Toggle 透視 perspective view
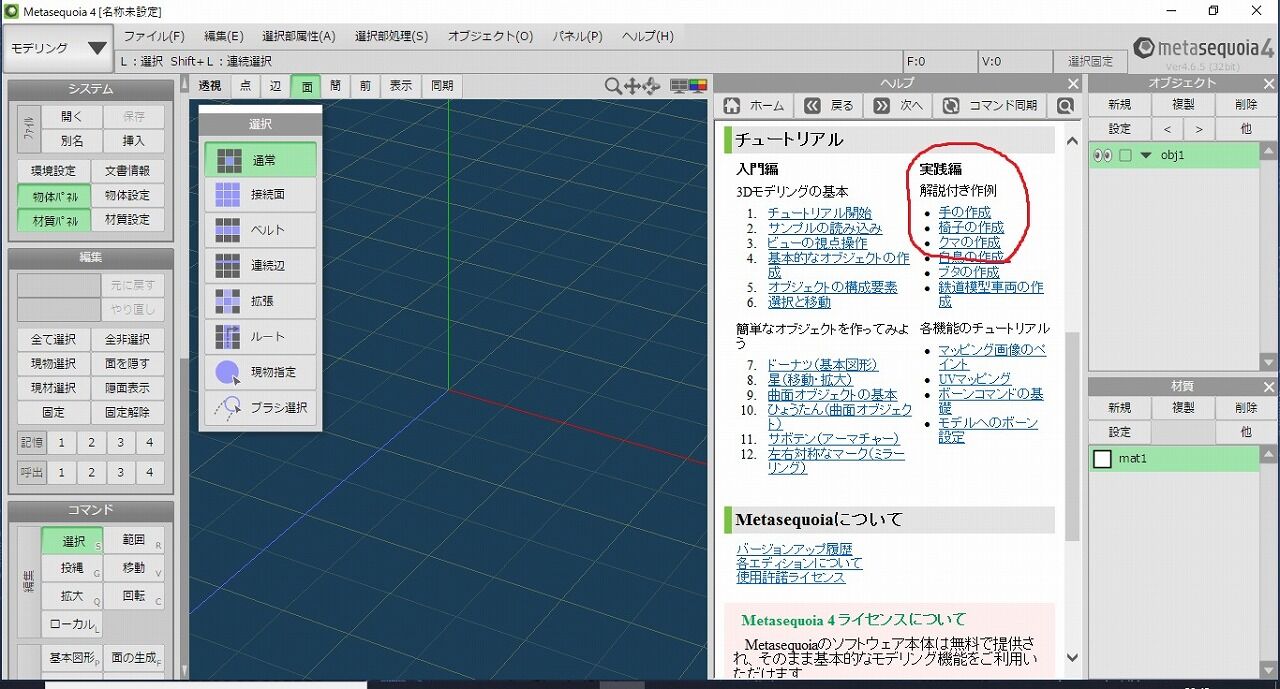The width and height of the screenshot is (1280, 689). pyautogui.click(x=210, y=86)
